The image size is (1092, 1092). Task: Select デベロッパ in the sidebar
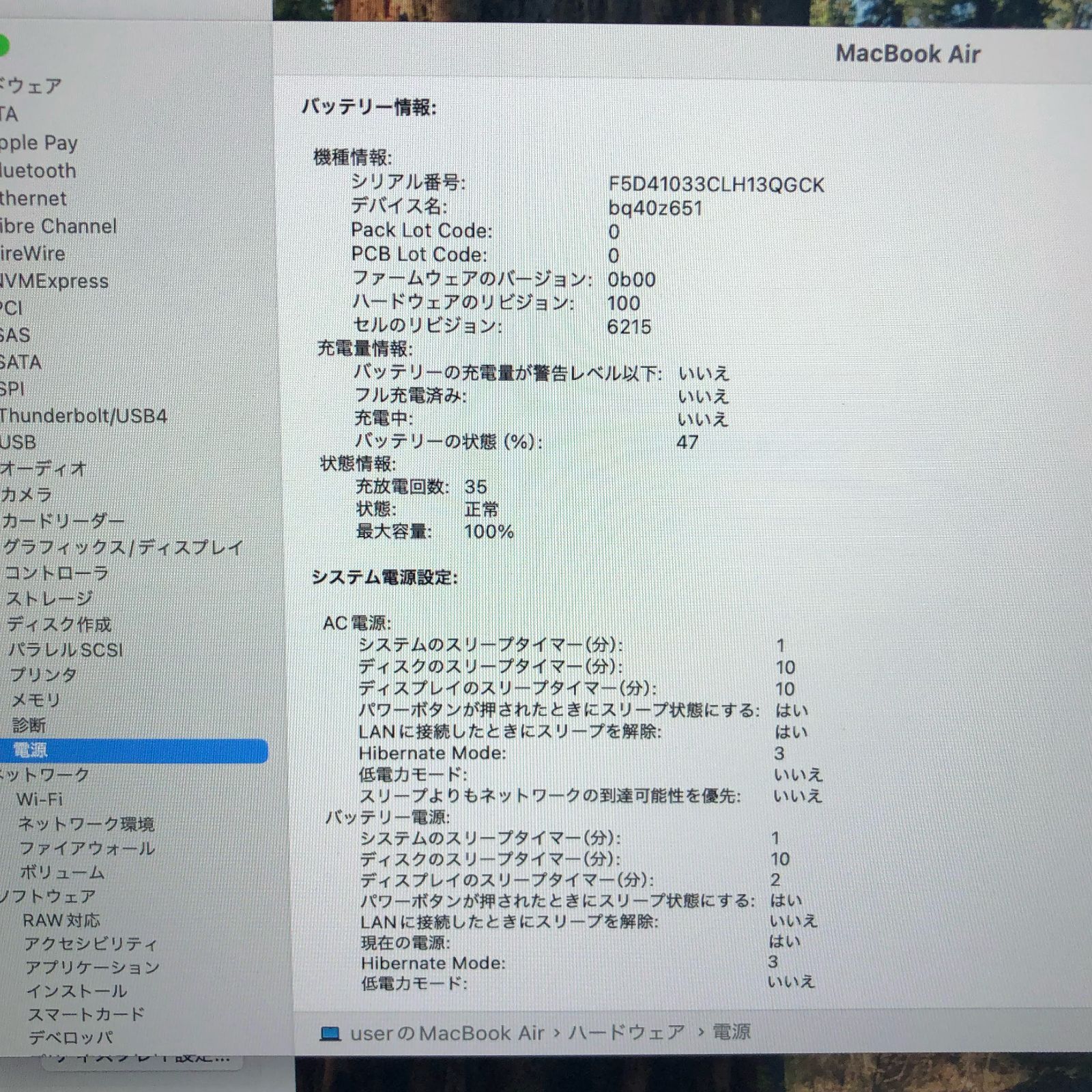[x=71, y=1037]
